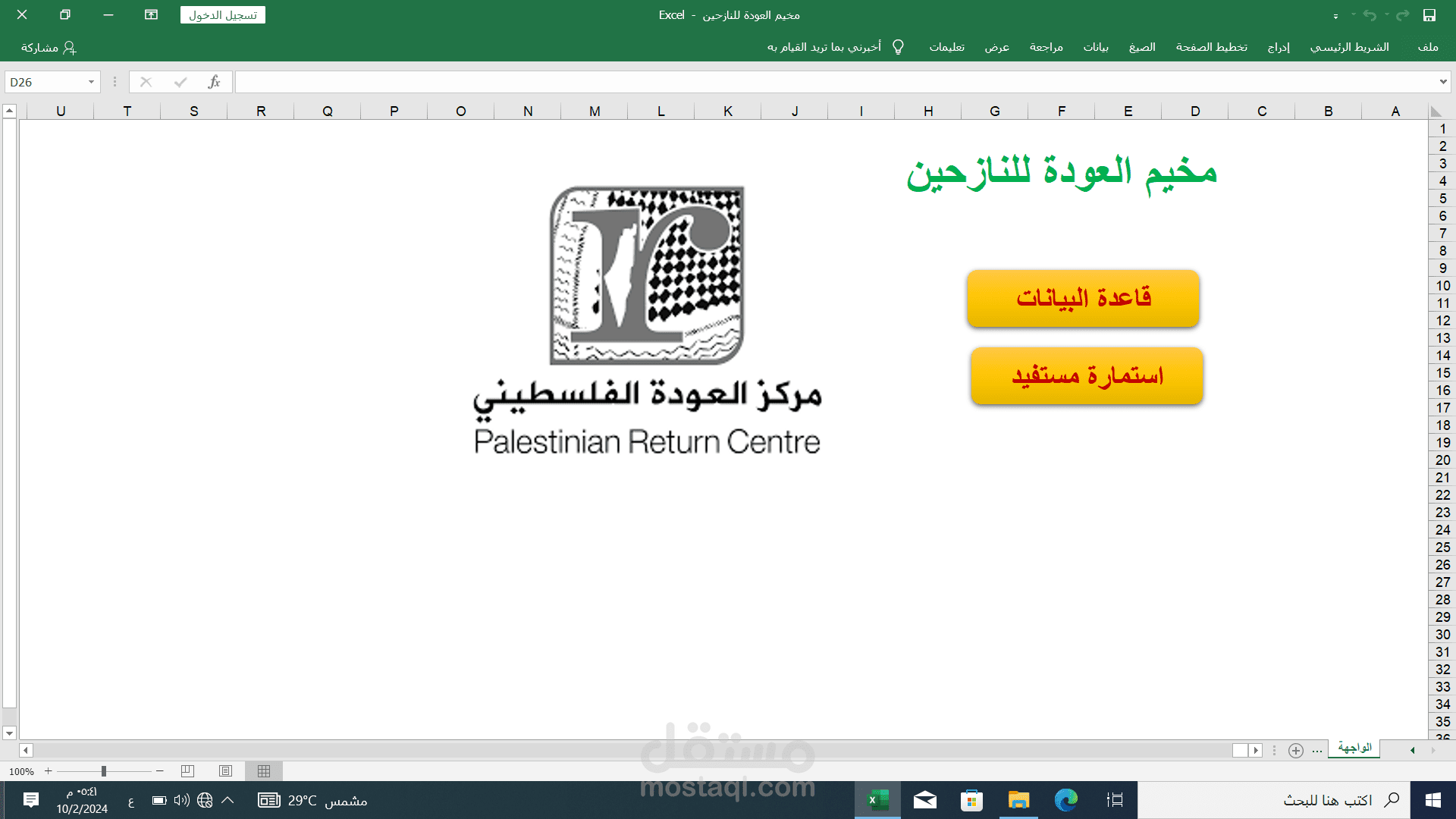The width and height of the screenshot is (1456, 819).
Task: Expand the Name Box dropdown arrow
Action: click(x=91, y=82)
